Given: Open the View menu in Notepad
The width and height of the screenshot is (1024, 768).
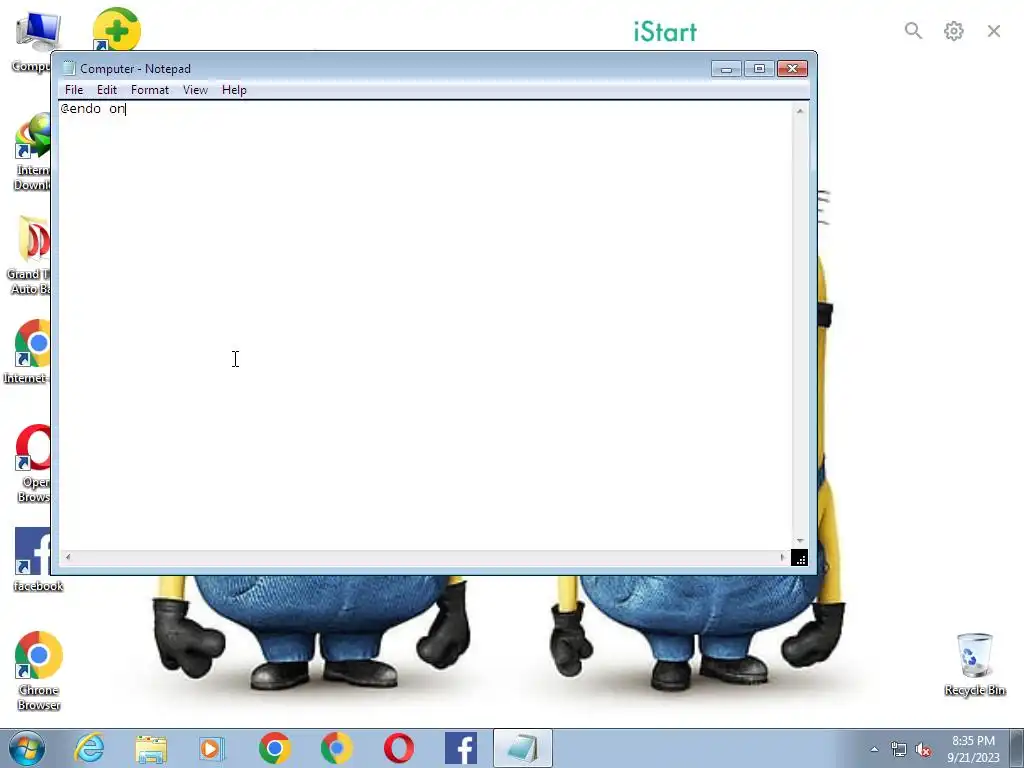Looking at the screenshot, I should point(195,90).
